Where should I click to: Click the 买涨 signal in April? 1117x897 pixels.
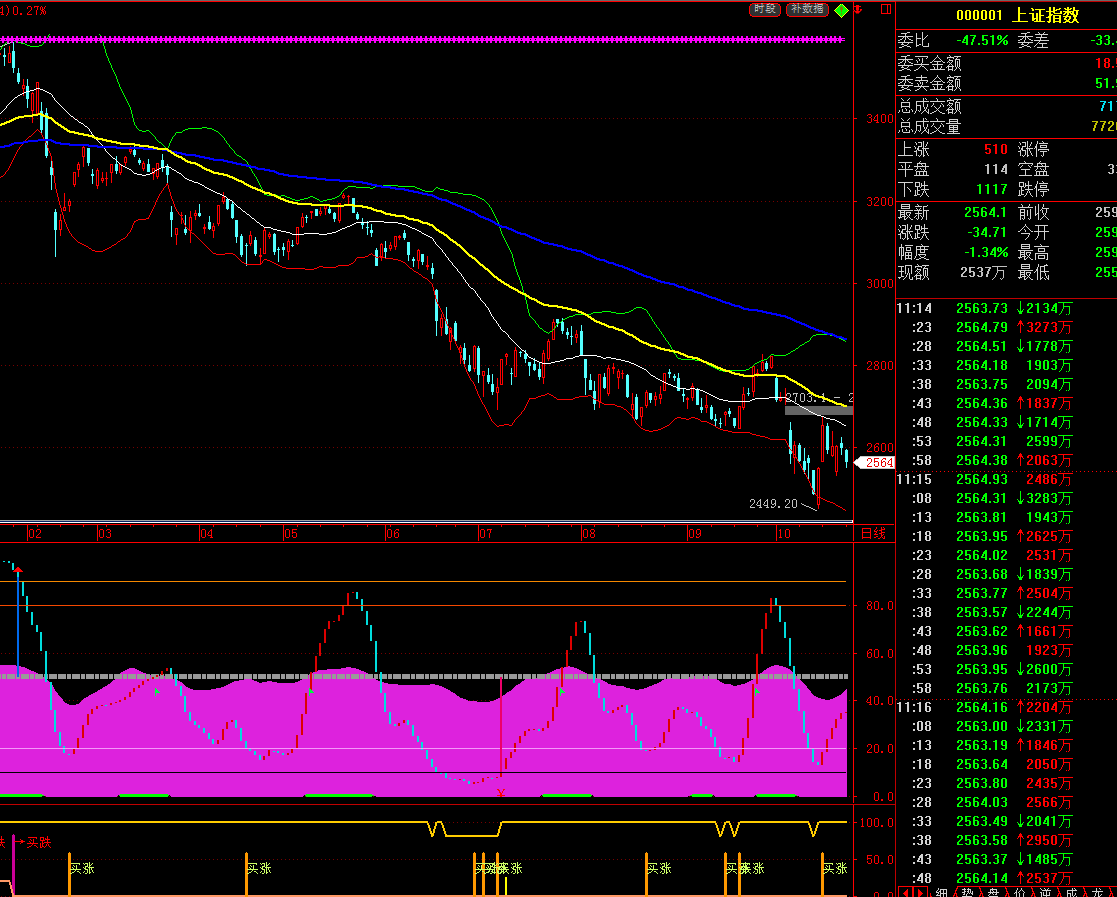pos(259,869)
